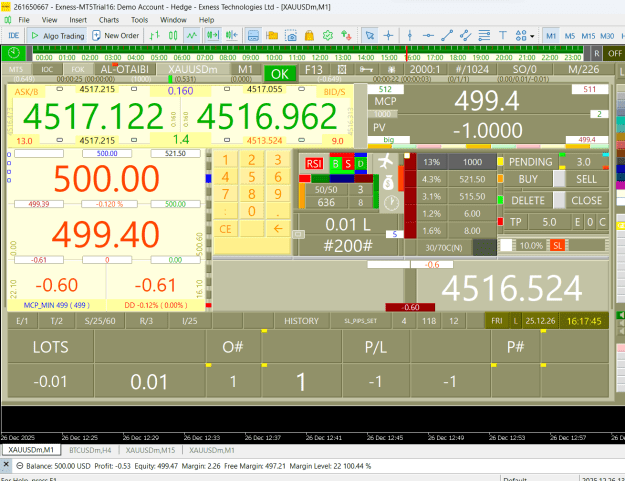
Task: Select the text label T tool
Action: 503,35
